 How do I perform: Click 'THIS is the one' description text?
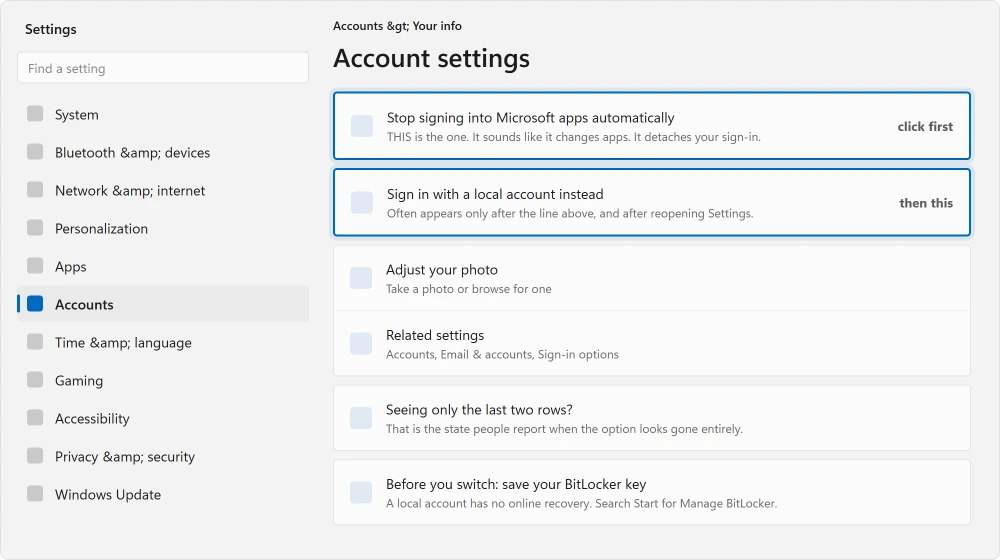(573, 137)
